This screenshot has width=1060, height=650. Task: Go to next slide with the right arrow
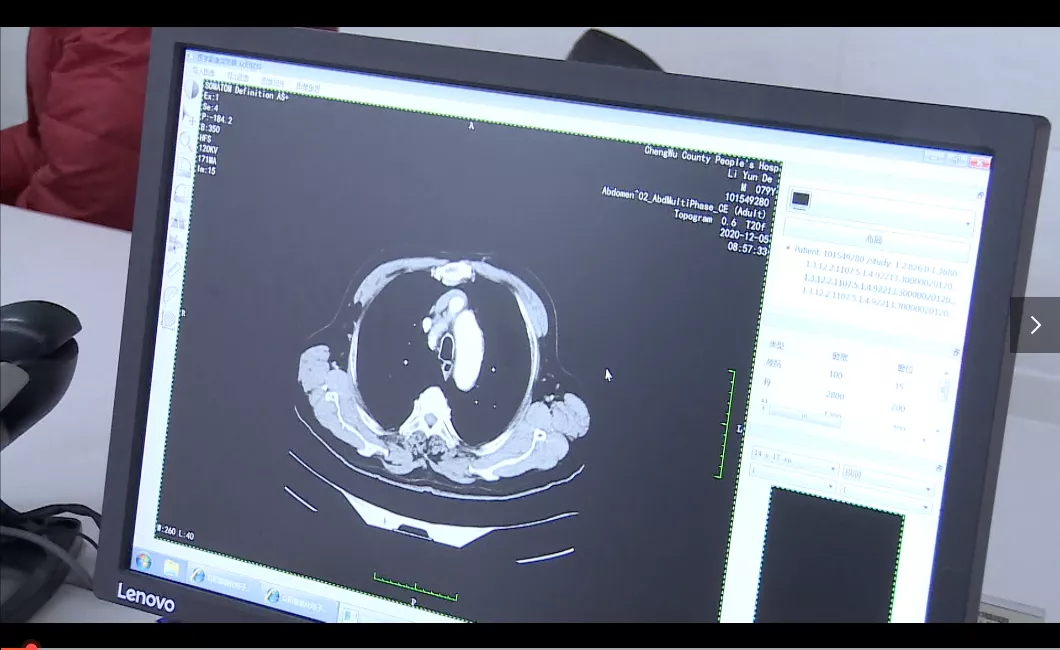click(1035, 325)
